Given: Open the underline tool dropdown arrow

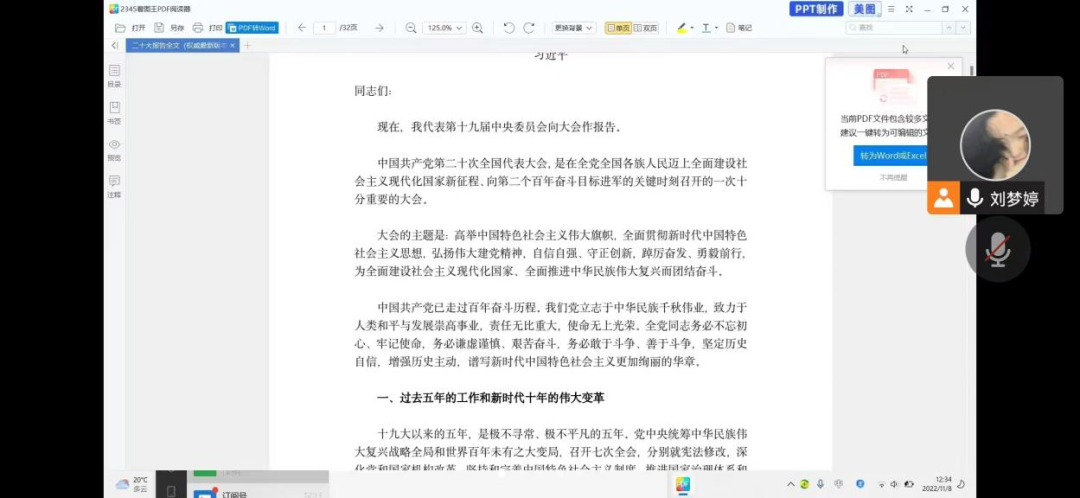Looking at the screenshot, I should (x=716, y=28).
